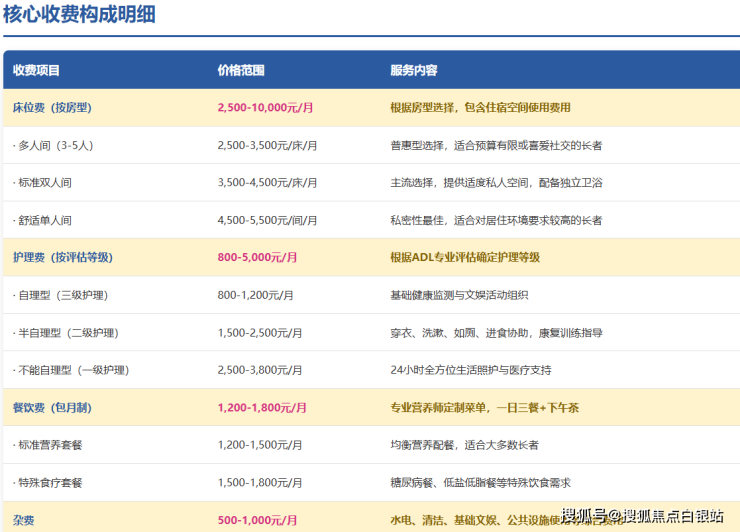Click the 价格范围 column header

[x=241, y=71]
